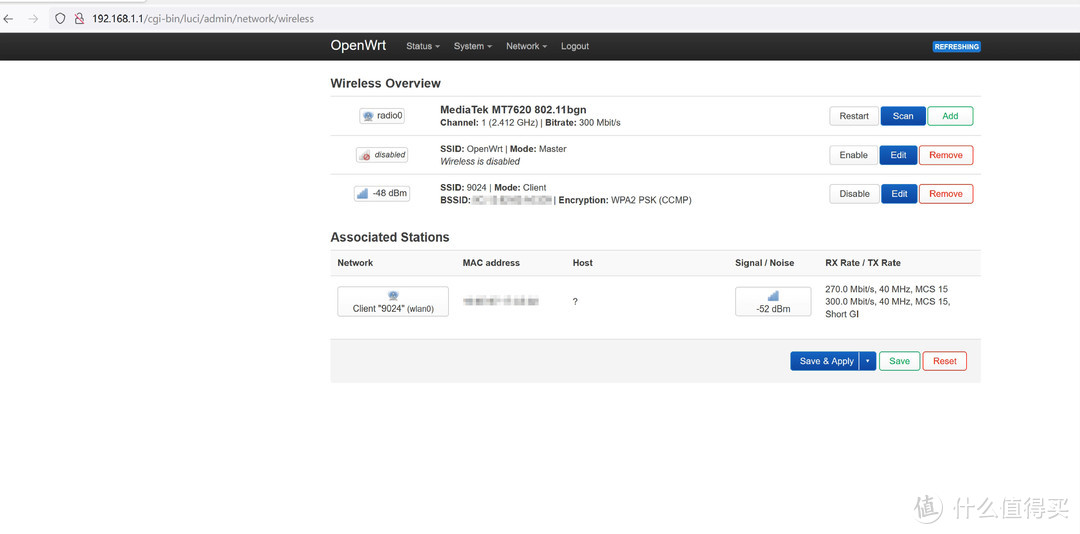
Task: Click Logout in the top navigation
Action: pos(575,46)
